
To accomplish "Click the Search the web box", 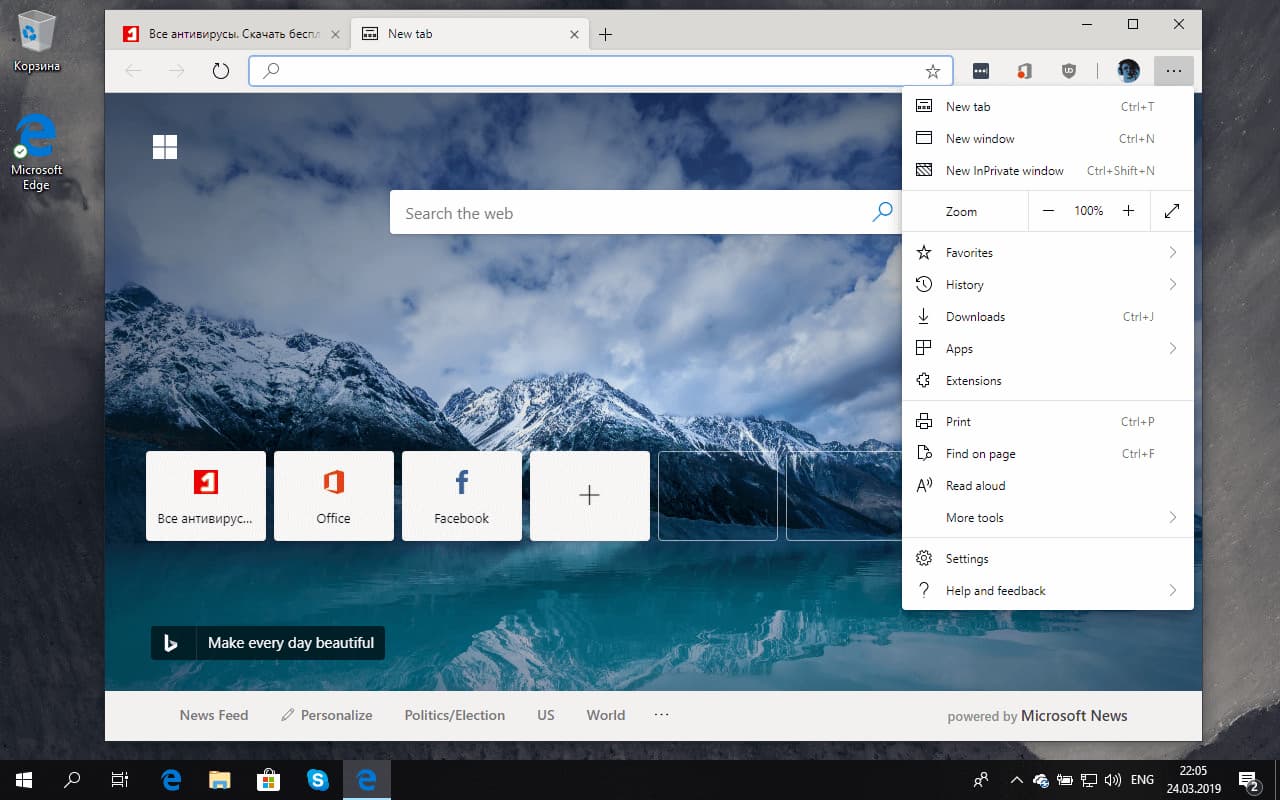I will coord(646,212).
